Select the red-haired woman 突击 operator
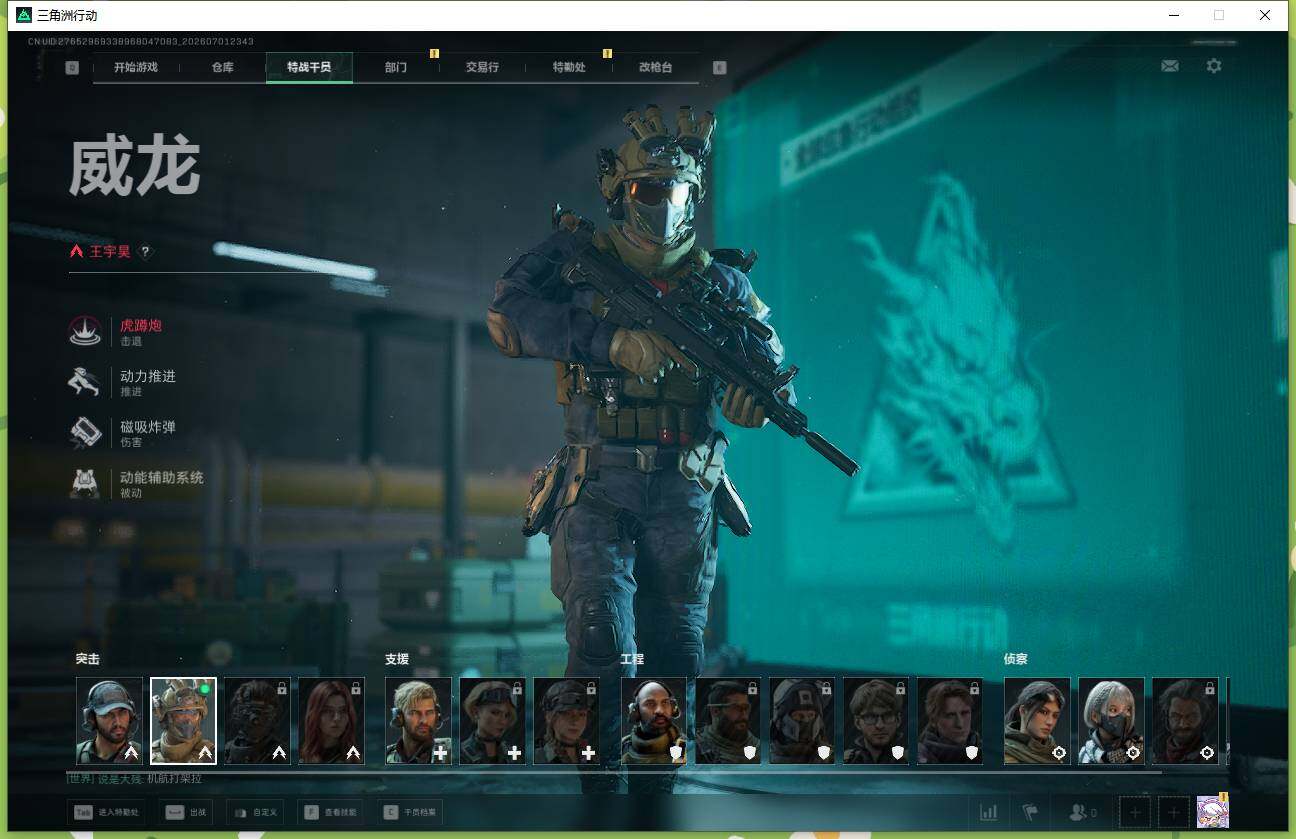The image size is (1296, 839). coord(331,721)
